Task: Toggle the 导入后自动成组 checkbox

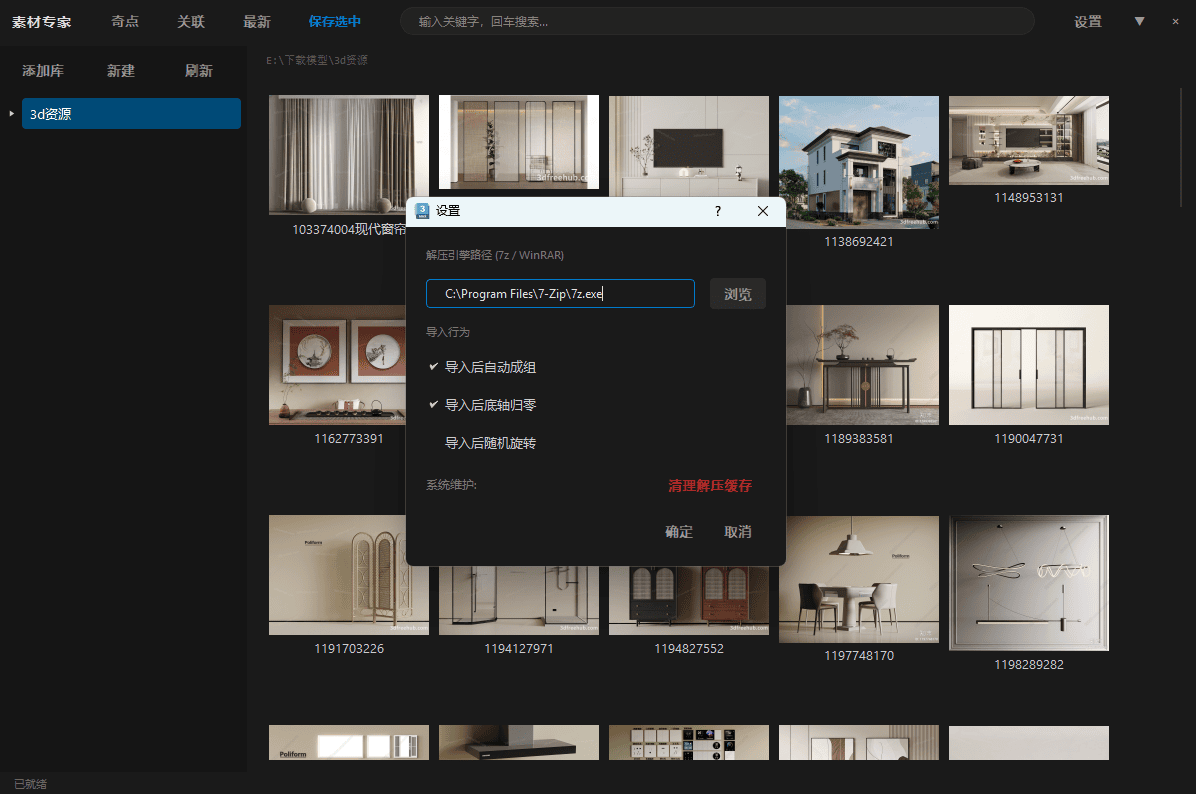Action: pyautogui.click(x=434, y=367)
